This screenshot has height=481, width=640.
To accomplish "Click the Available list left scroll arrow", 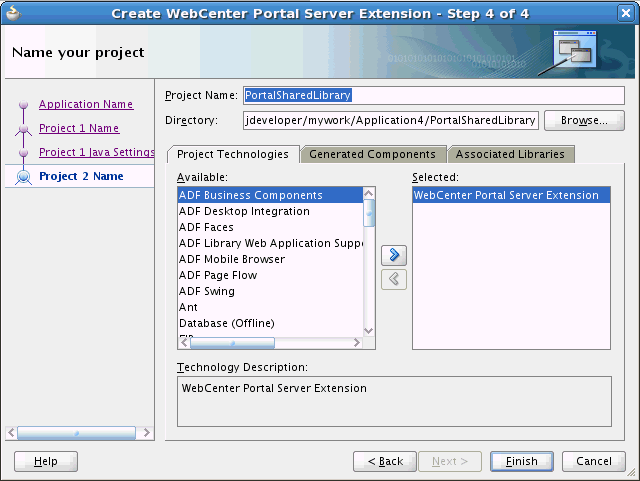I will click(x=184, y=343).
